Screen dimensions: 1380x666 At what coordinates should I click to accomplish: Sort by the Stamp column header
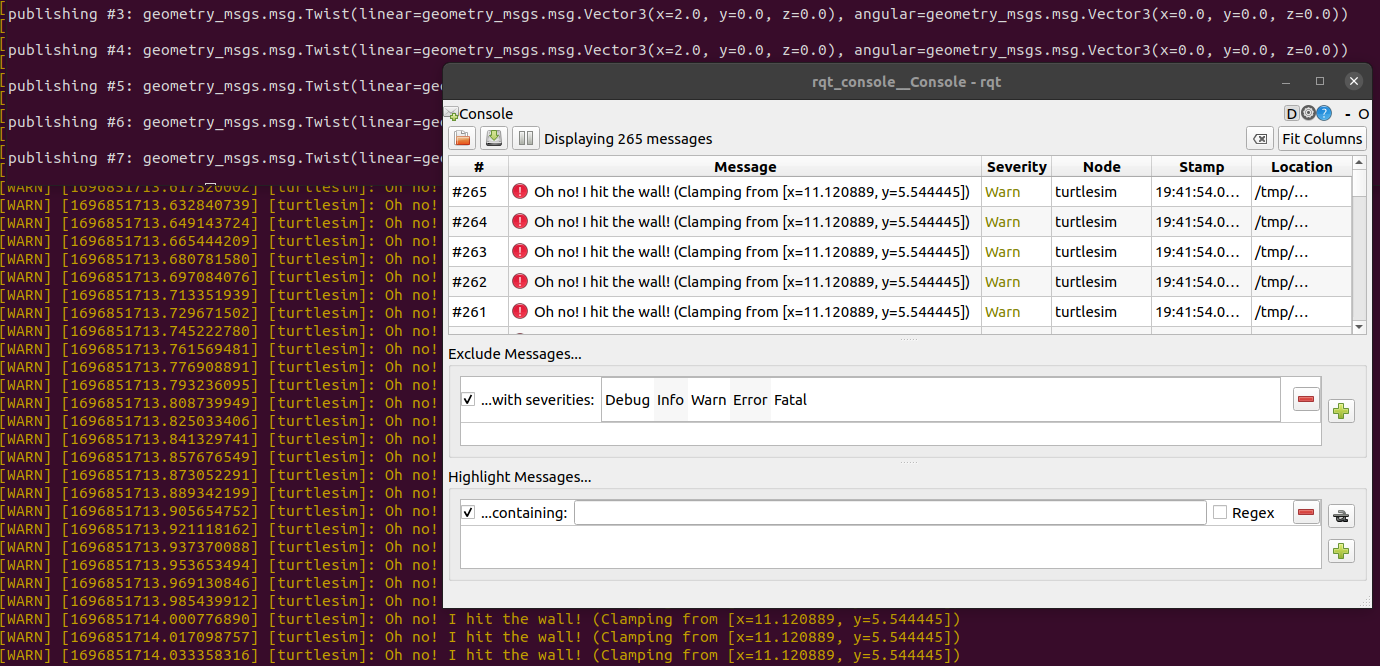pos(1201,167)
